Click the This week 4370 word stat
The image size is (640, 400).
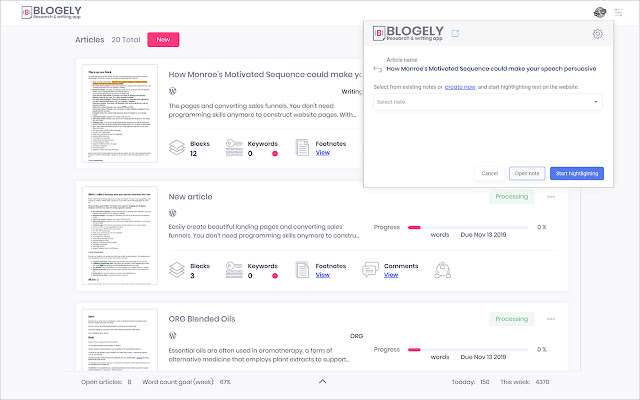click(x=525, y=382)
